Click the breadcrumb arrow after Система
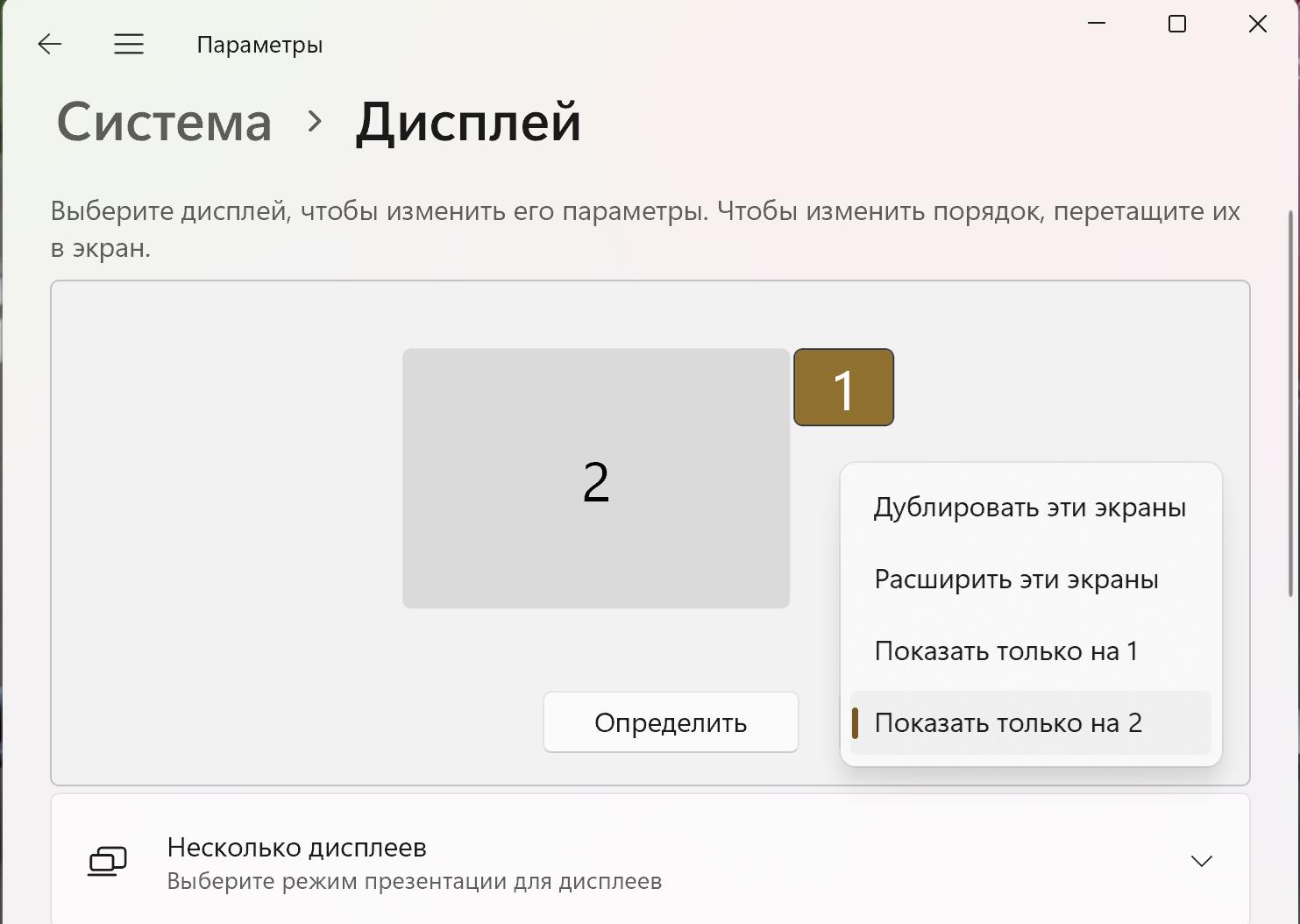This screenshot has height=924, width=1300. point(315,122)
